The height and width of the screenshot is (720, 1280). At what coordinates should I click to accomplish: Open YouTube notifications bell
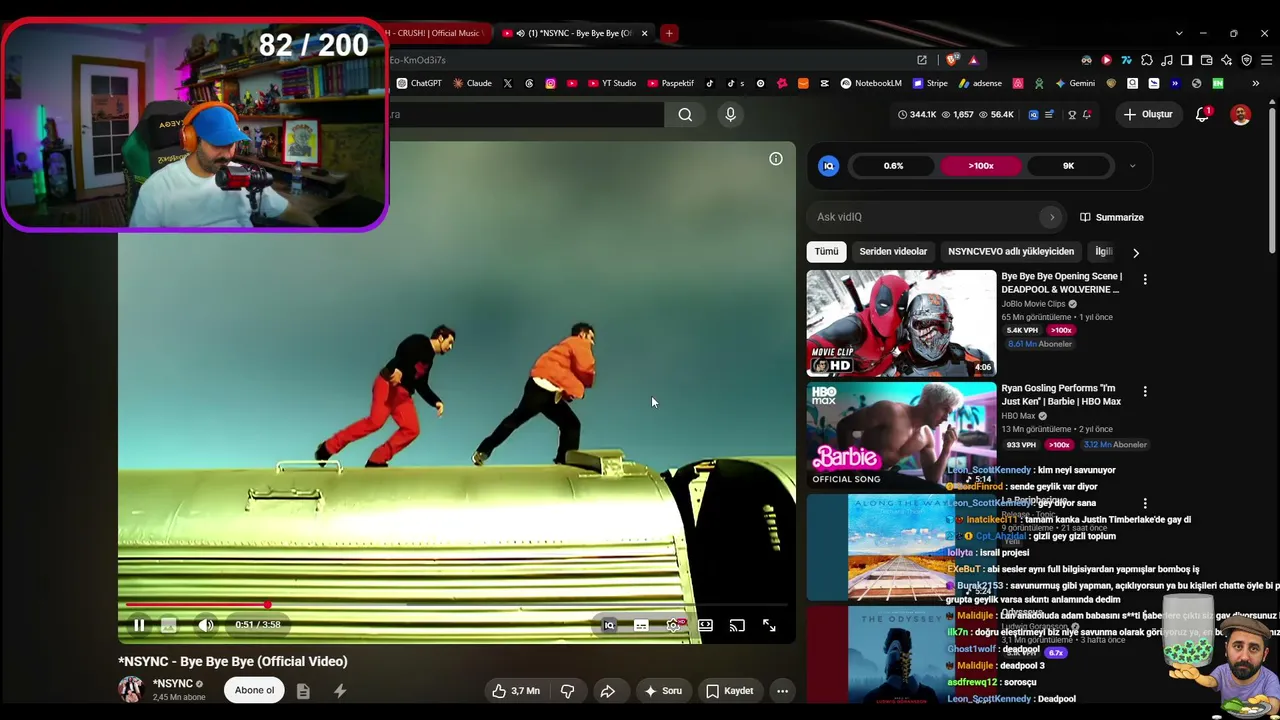(x=1203, y=114)
